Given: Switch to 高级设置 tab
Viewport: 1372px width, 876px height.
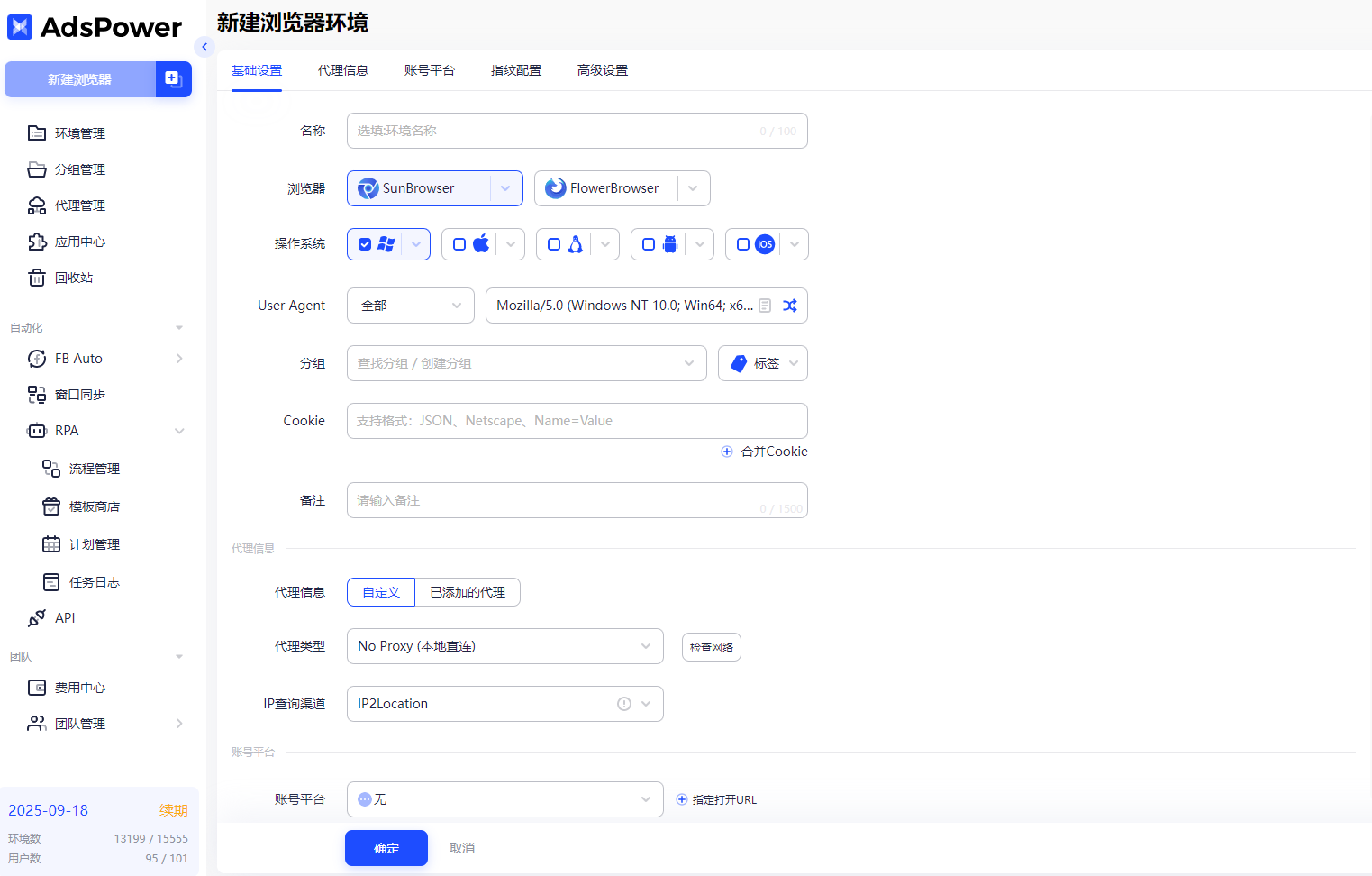Looking at the screenshot, I should (603, 70).
